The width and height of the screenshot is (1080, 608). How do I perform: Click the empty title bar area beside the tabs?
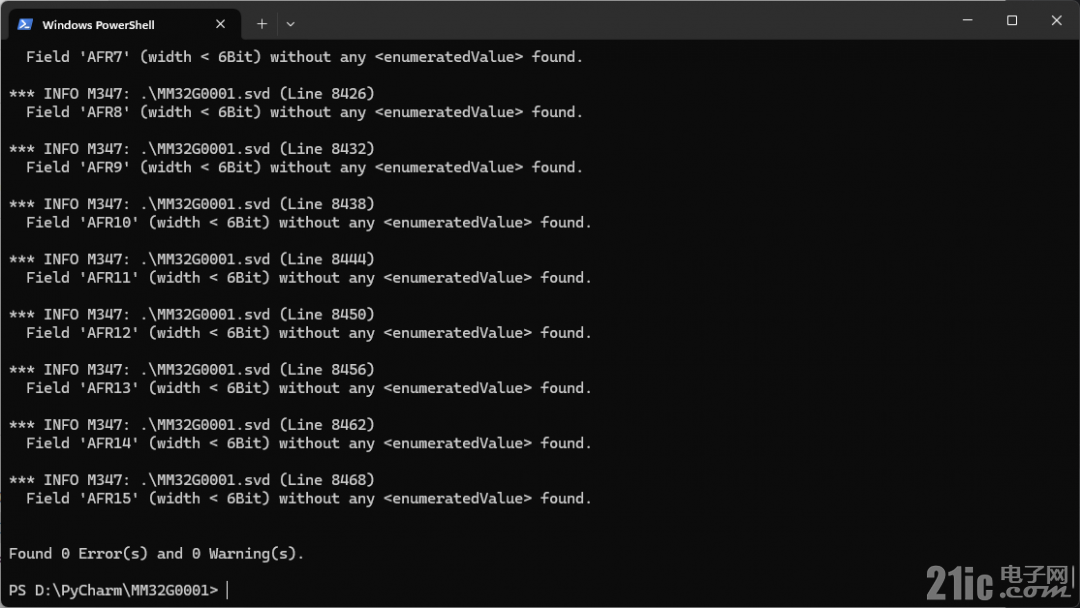click(x=620, y=21)
